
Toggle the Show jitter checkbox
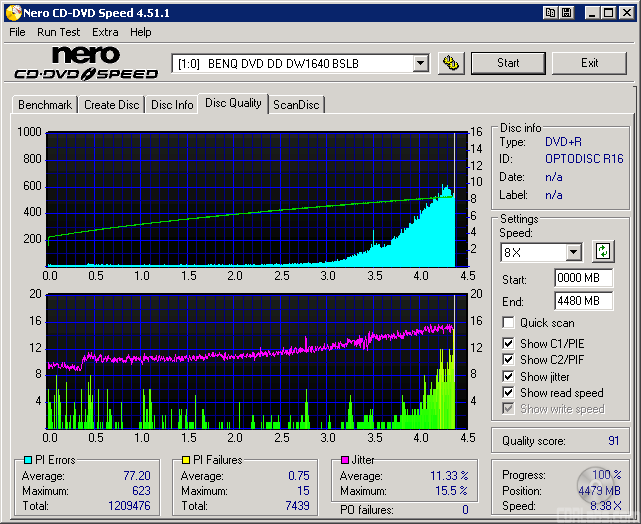coord(508,377)
